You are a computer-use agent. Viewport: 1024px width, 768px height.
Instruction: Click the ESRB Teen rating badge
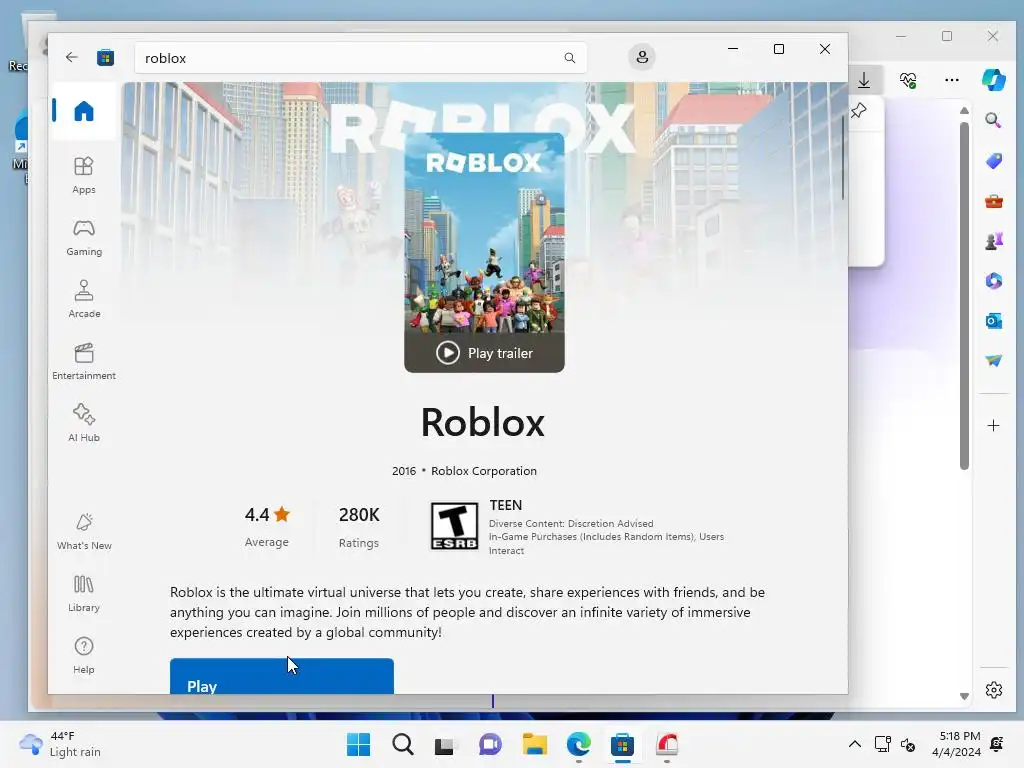pos(454,526)
